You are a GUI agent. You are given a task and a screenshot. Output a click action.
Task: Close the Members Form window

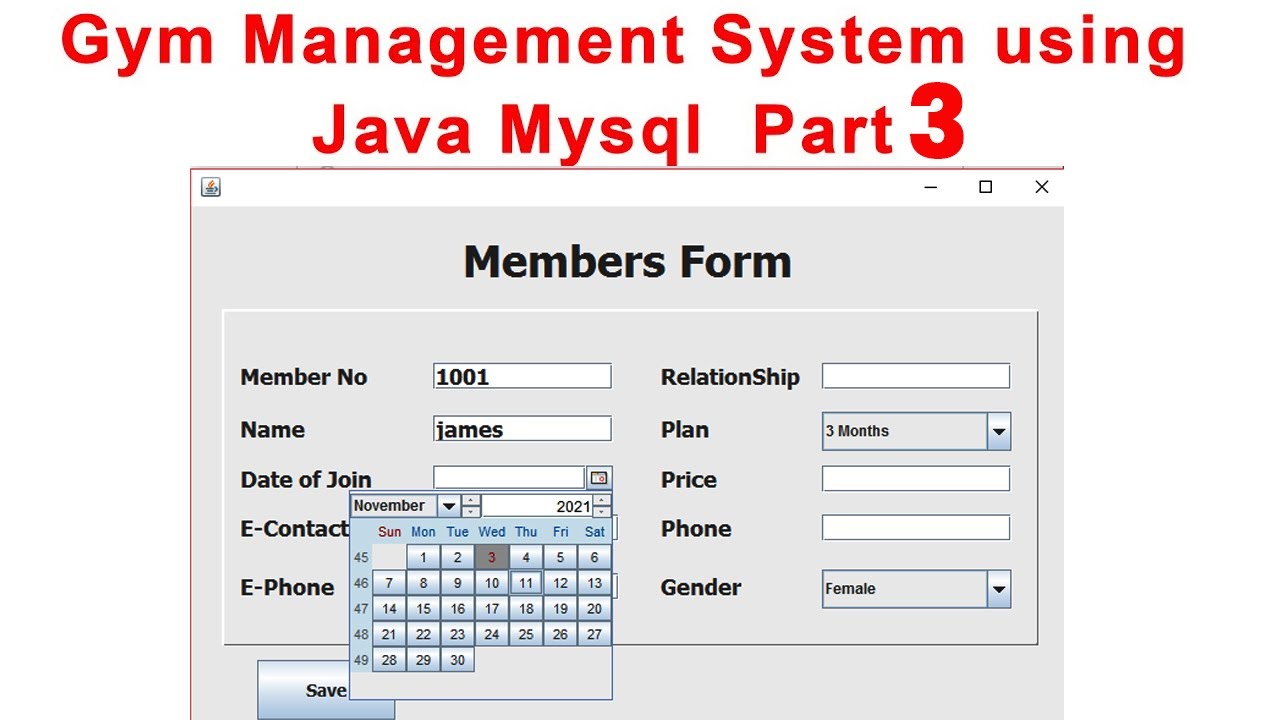[1041, 187]
